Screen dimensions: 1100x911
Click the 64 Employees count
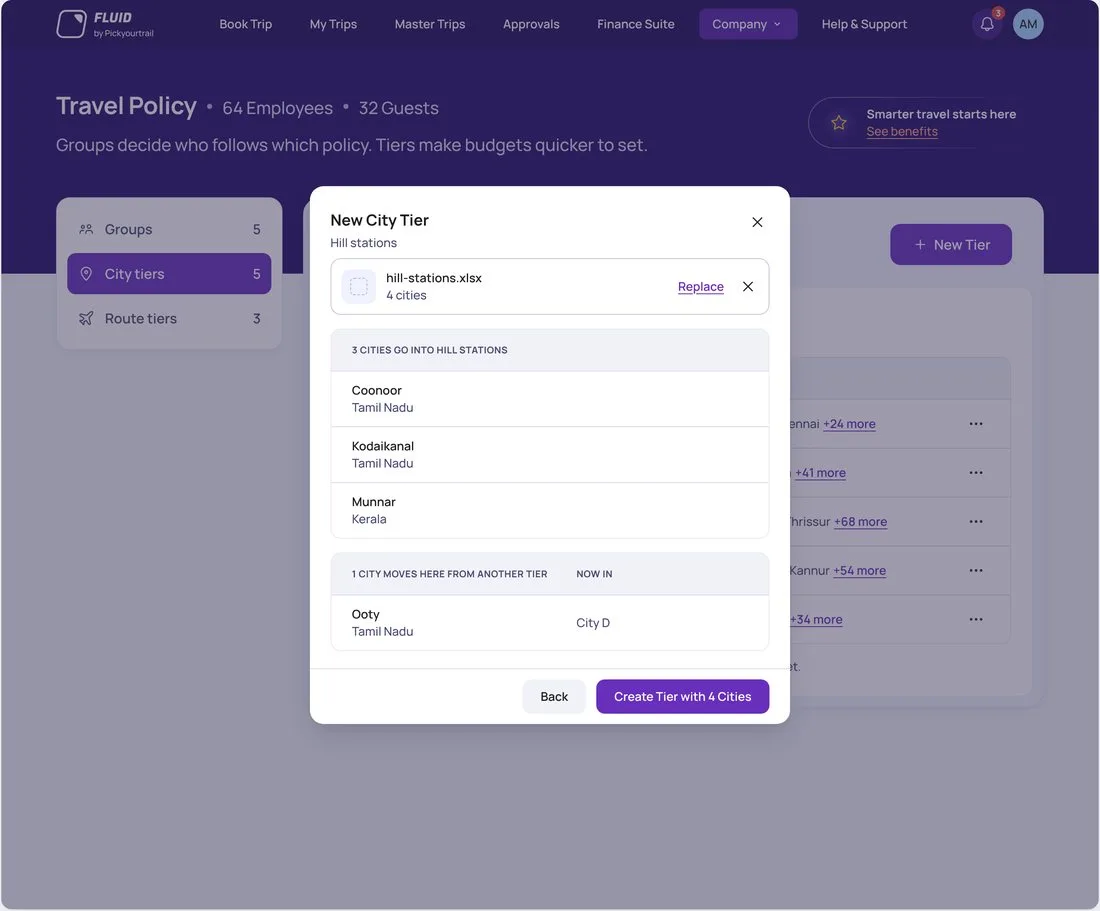click(x=278, y=108)
